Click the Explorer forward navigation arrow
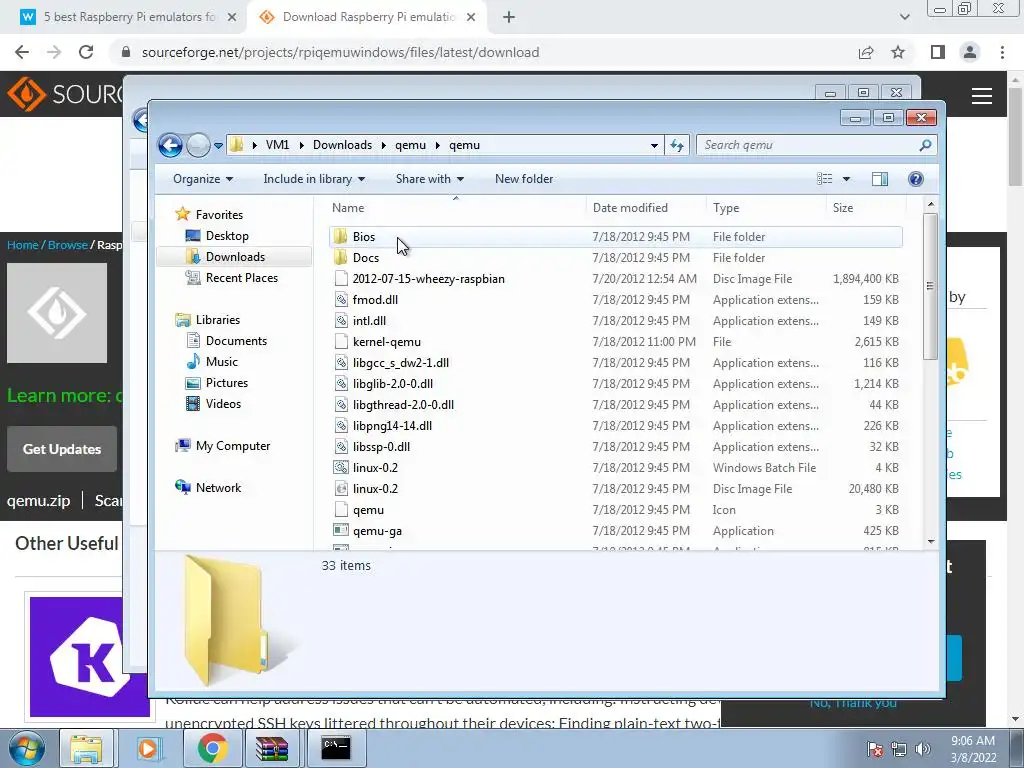The image size is (1024, 768). [198, 145]
